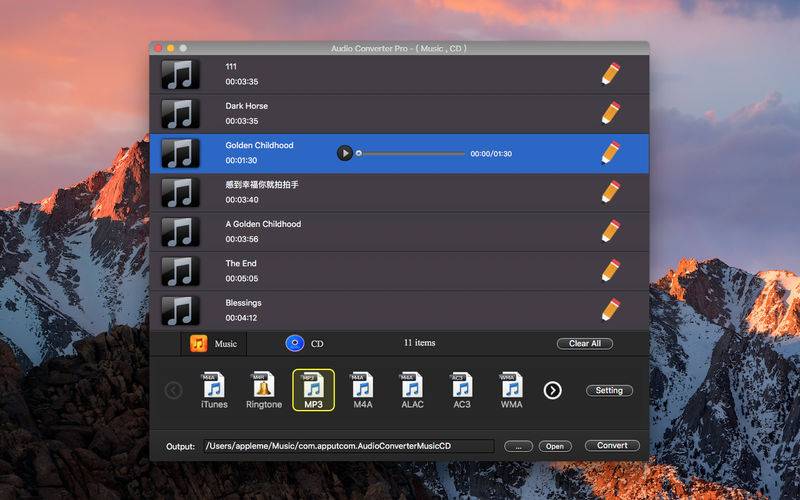Show previous formats with the left arrow
Screen dimensions: 800x500
pyautogui.click(x=173, y=390)
